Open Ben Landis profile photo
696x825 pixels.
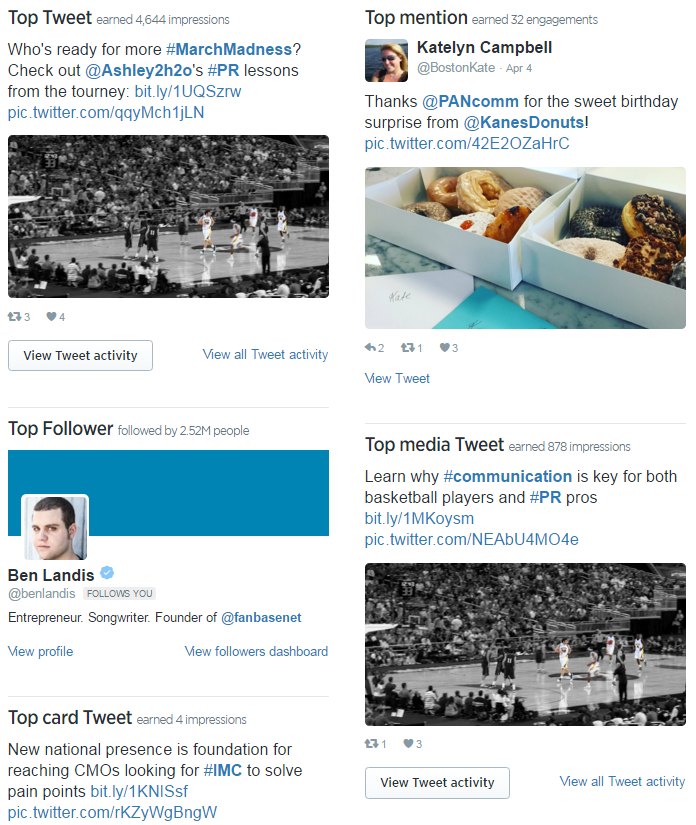(55, 528)
